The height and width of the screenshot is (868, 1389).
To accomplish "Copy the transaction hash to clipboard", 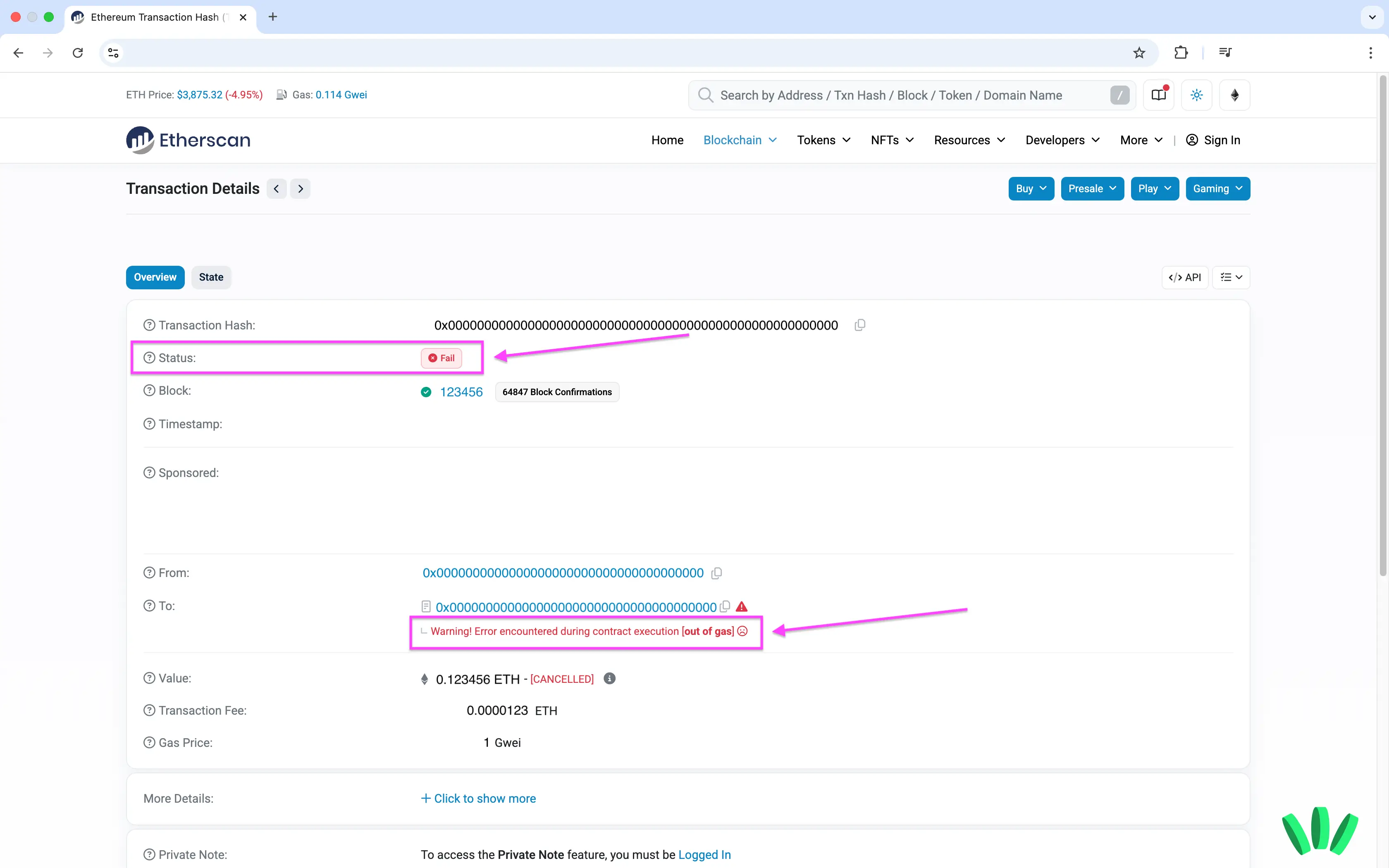I will pyautogui.click(x=859, y=325).
